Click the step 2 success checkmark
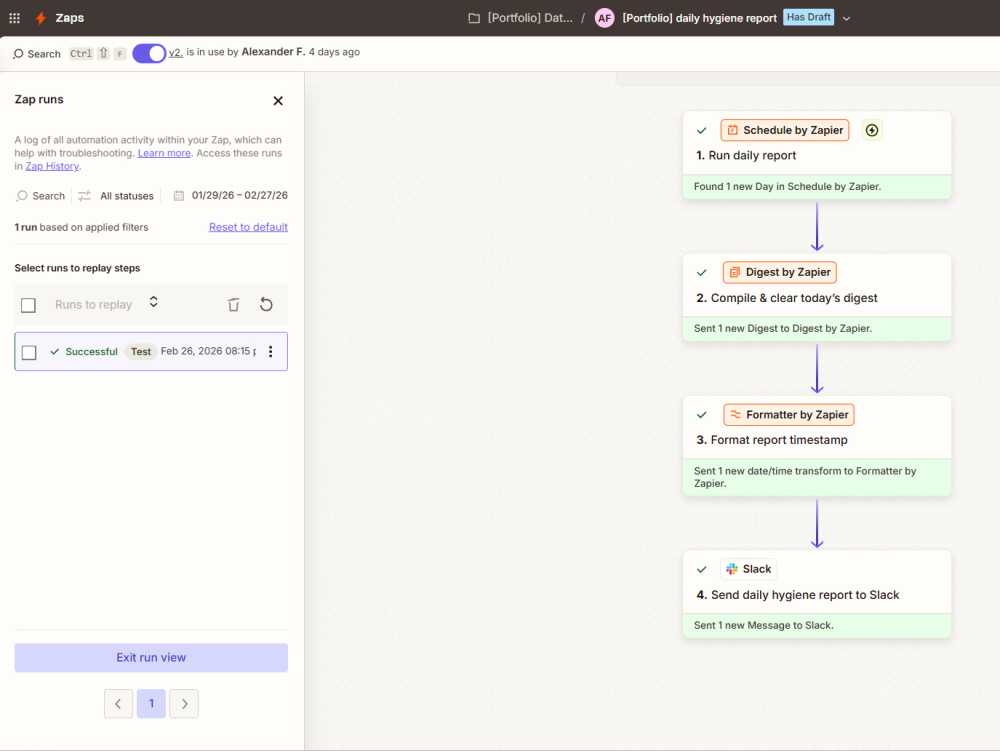1000x751 pixels. [x=702, y=273]
